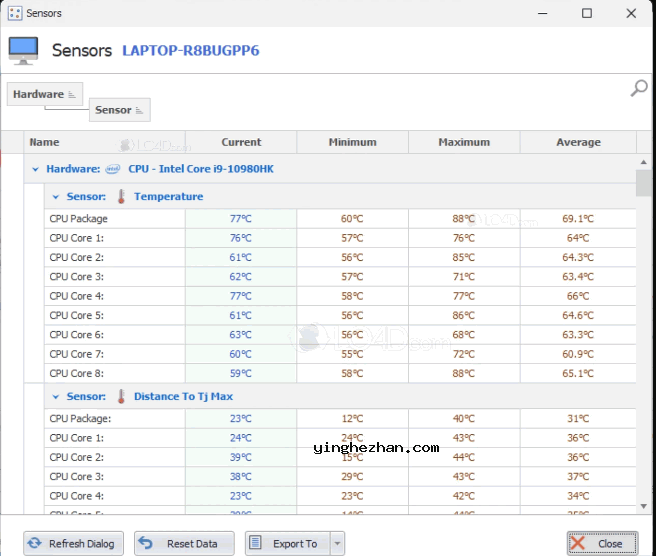This screenshot has width=656, height=556.
Task: Select CPU Core 7 row name
Action: 77,354
